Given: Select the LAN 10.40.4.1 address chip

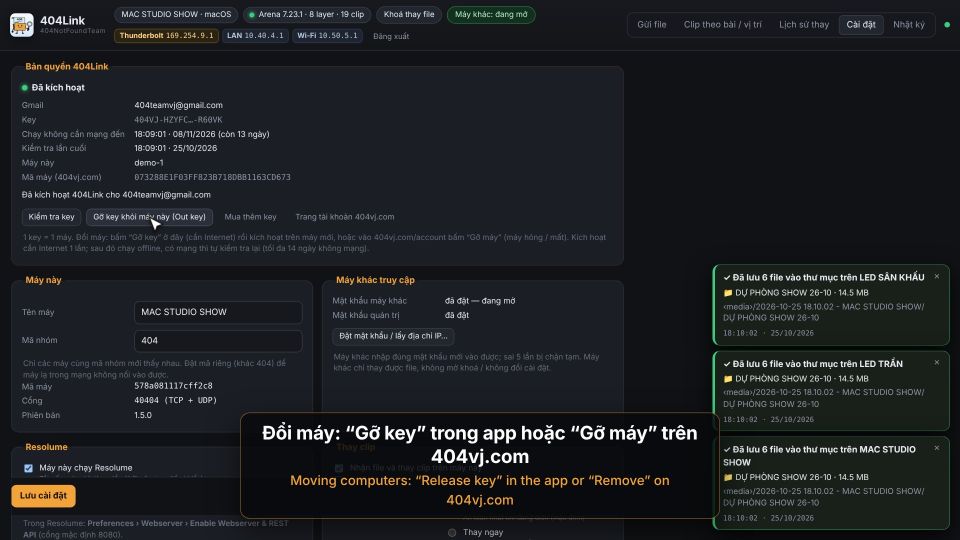Looking at the screenshot, I should [255, 36].
